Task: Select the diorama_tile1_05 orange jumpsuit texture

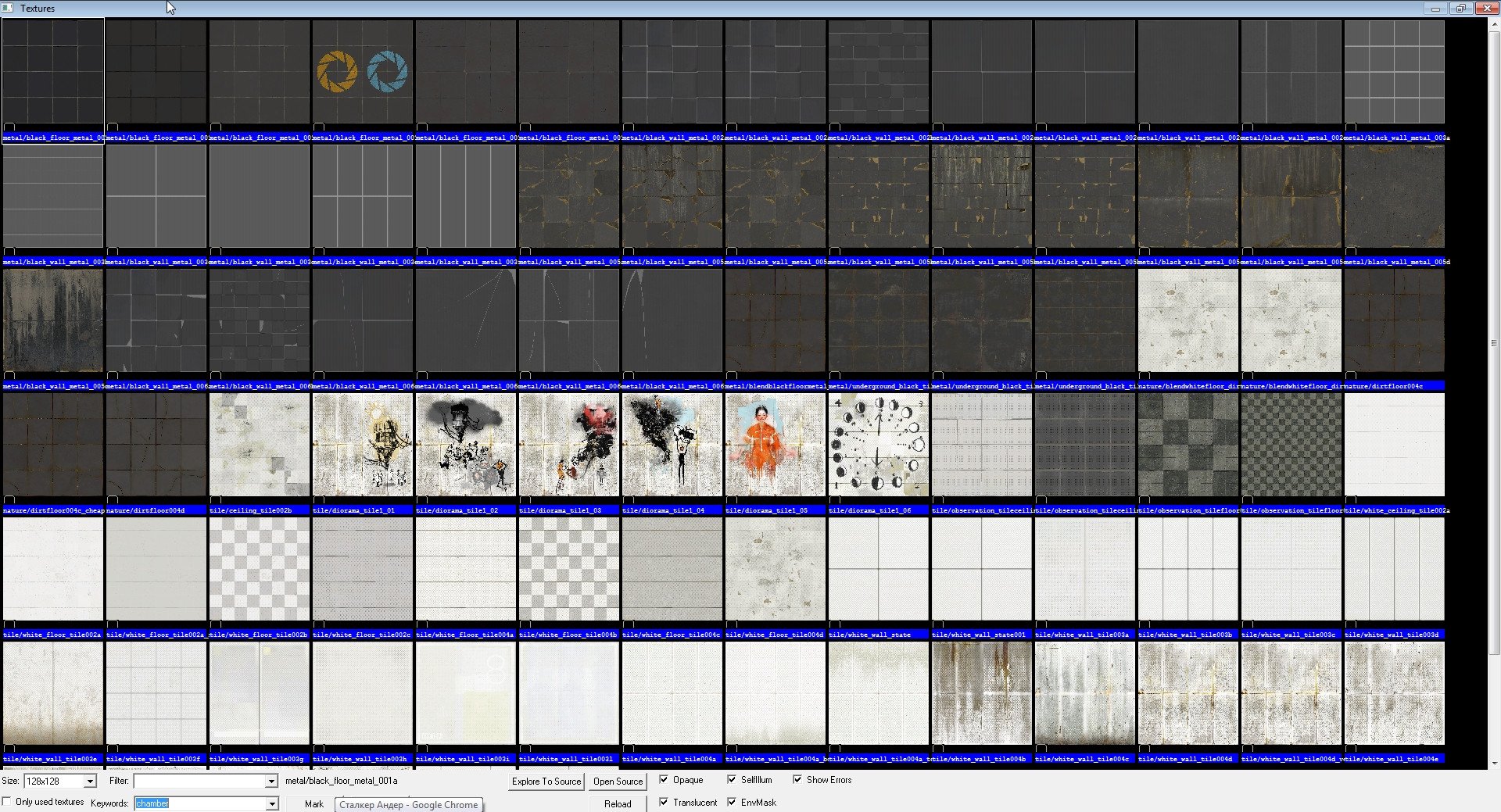Action: (x=775, y=445)
